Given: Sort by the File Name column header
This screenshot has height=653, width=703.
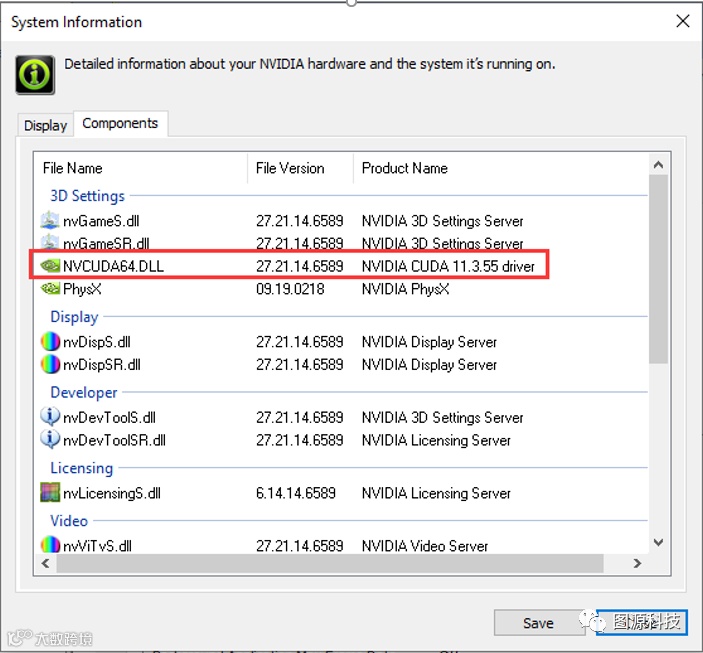Looking at the screenshot, I should (x=73, y=168).
